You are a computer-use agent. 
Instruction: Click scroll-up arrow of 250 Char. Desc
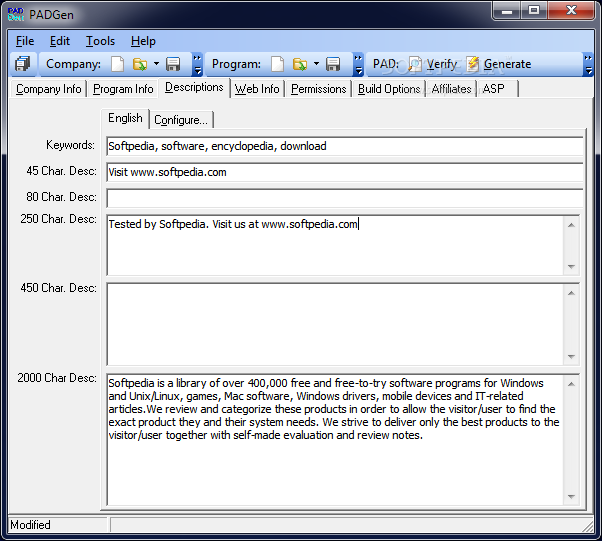point(571,225)
